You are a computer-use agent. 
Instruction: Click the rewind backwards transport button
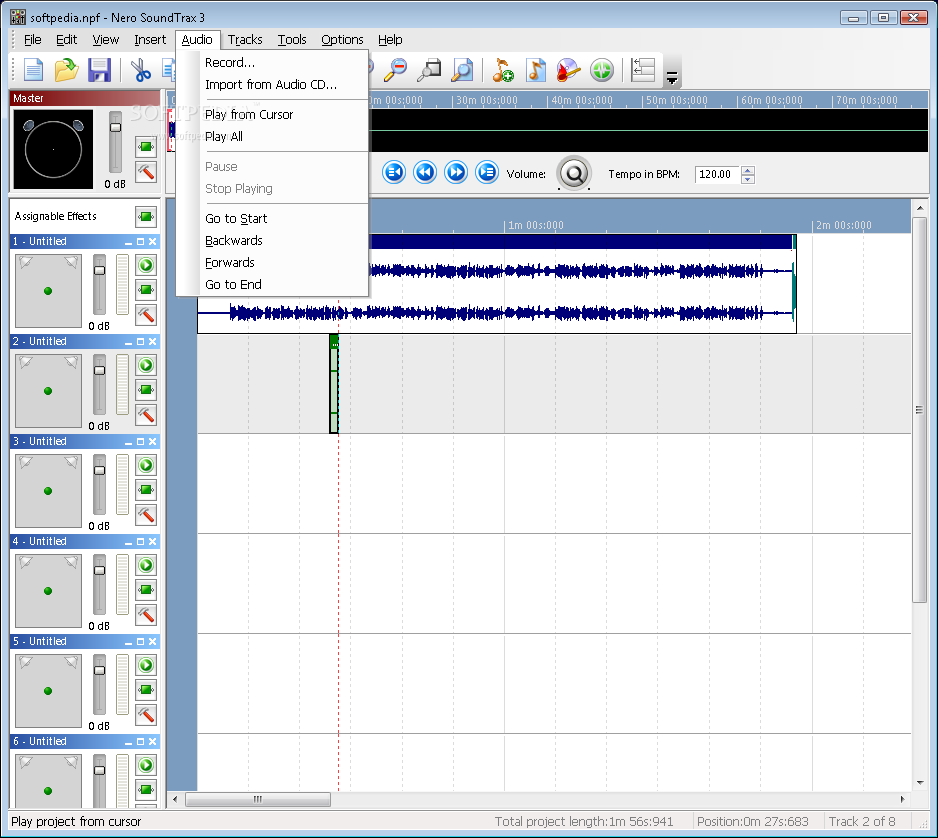[x=425, y=173]
